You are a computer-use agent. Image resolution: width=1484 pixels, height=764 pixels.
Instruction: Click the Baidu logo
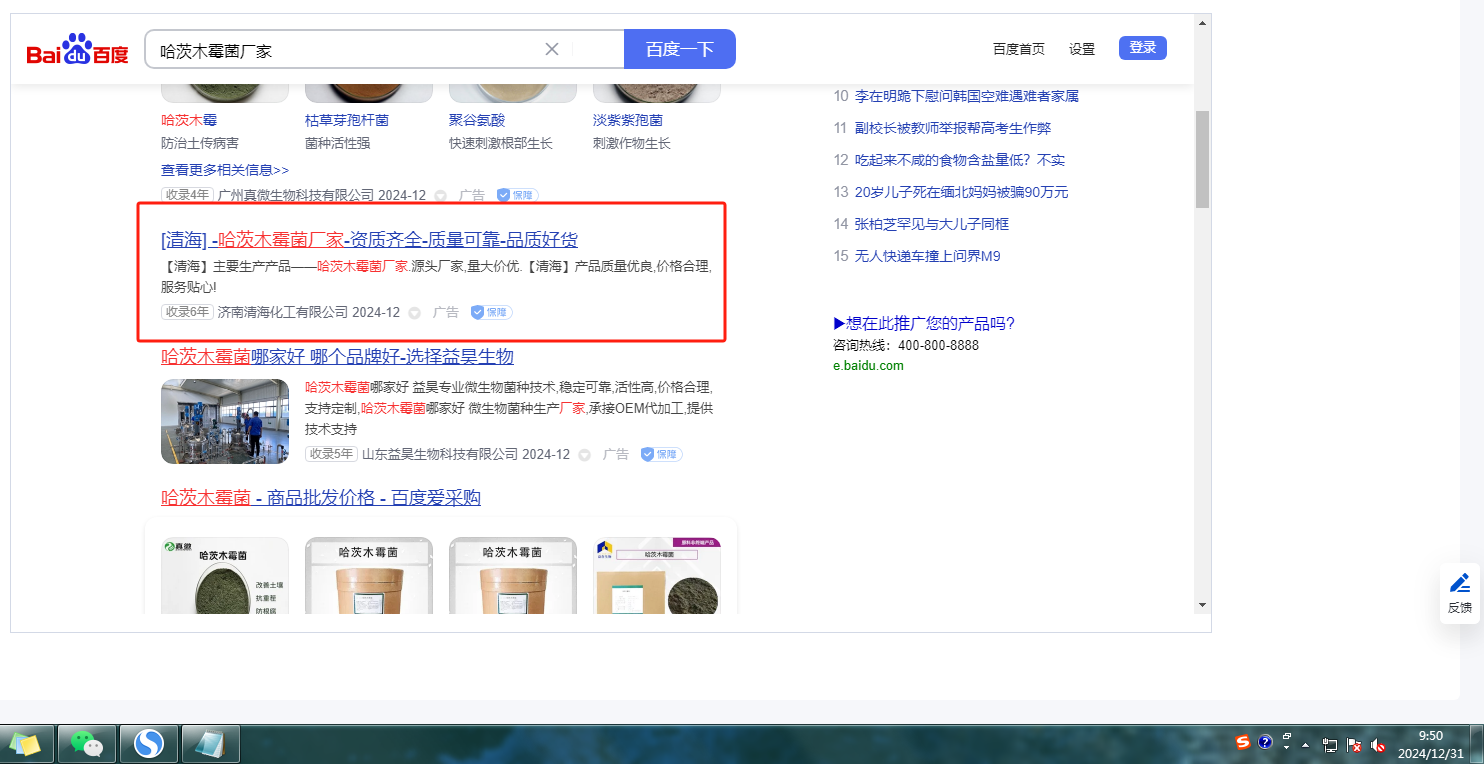[x=77, y=50]
